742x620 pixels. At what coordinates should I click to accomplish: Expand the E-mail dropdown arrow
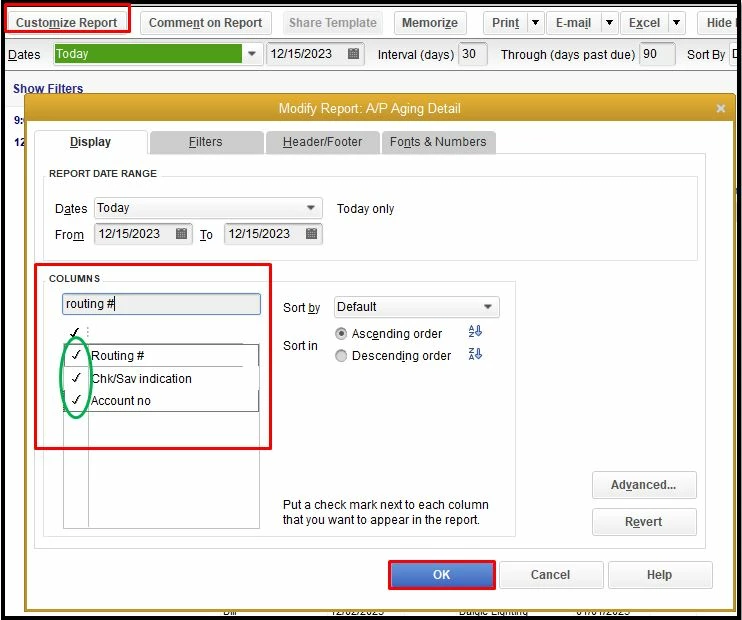pyautogui.click(x=610, y=22)
